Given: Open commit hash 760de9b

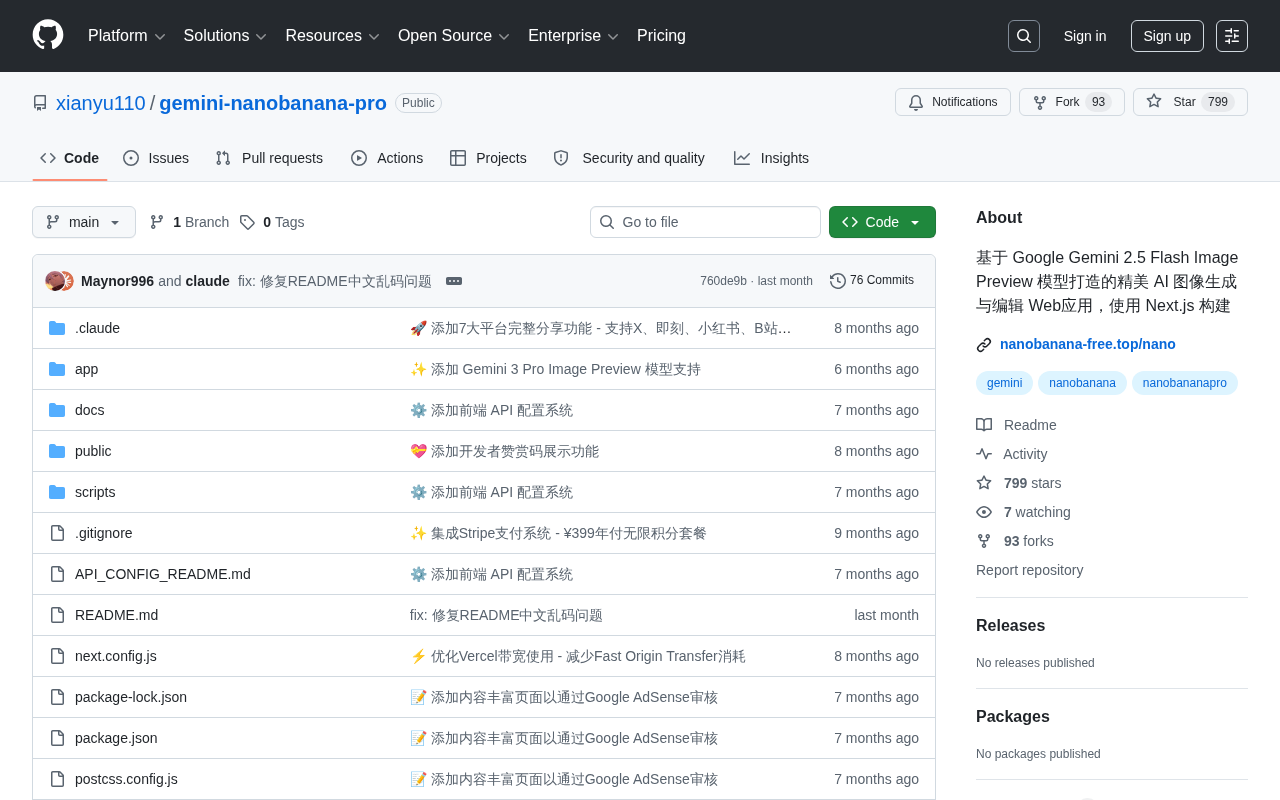Looking at the screenshot, I should coord(723,281).
